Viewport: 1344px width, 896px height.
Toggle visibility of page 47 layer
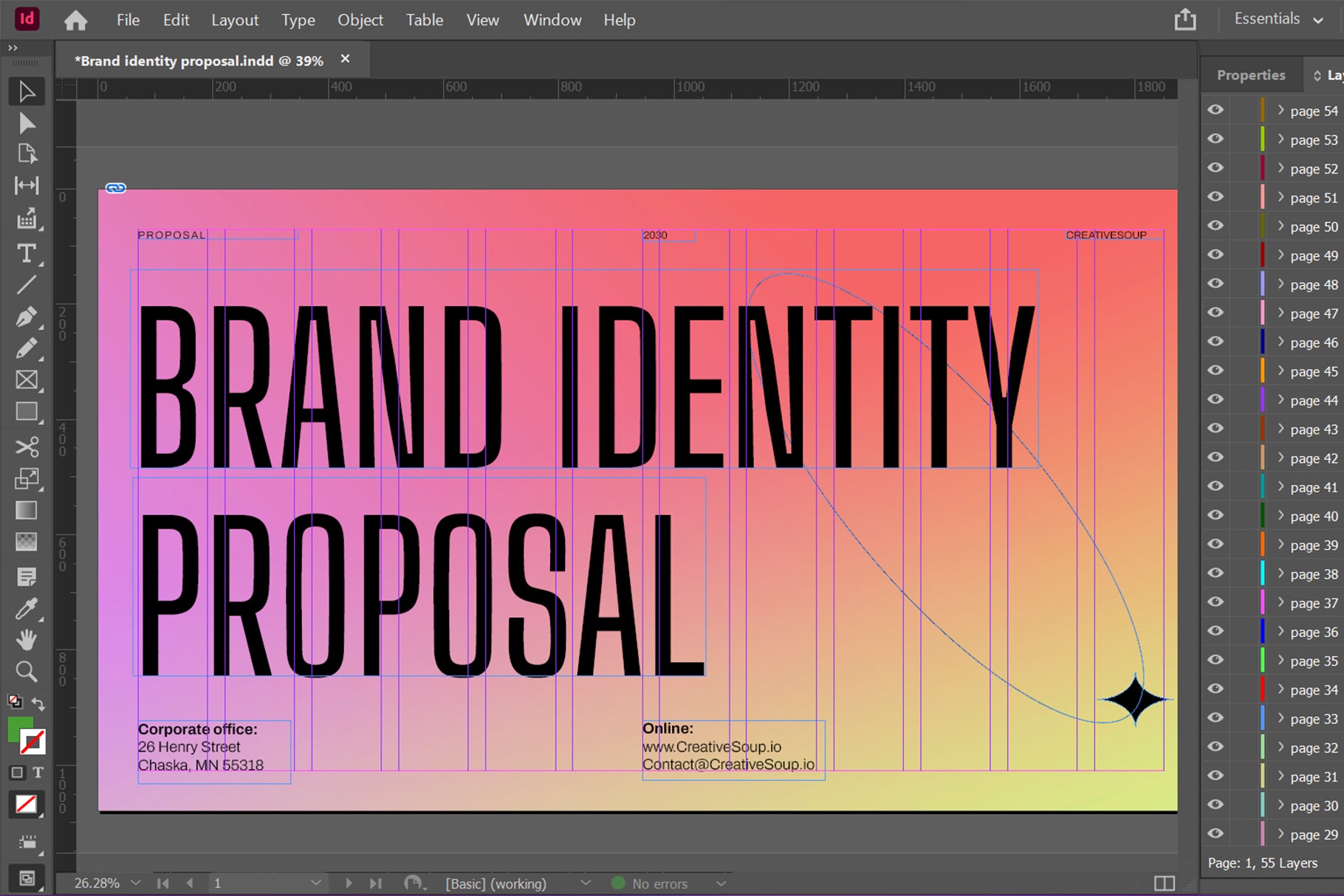point(1216,313)
